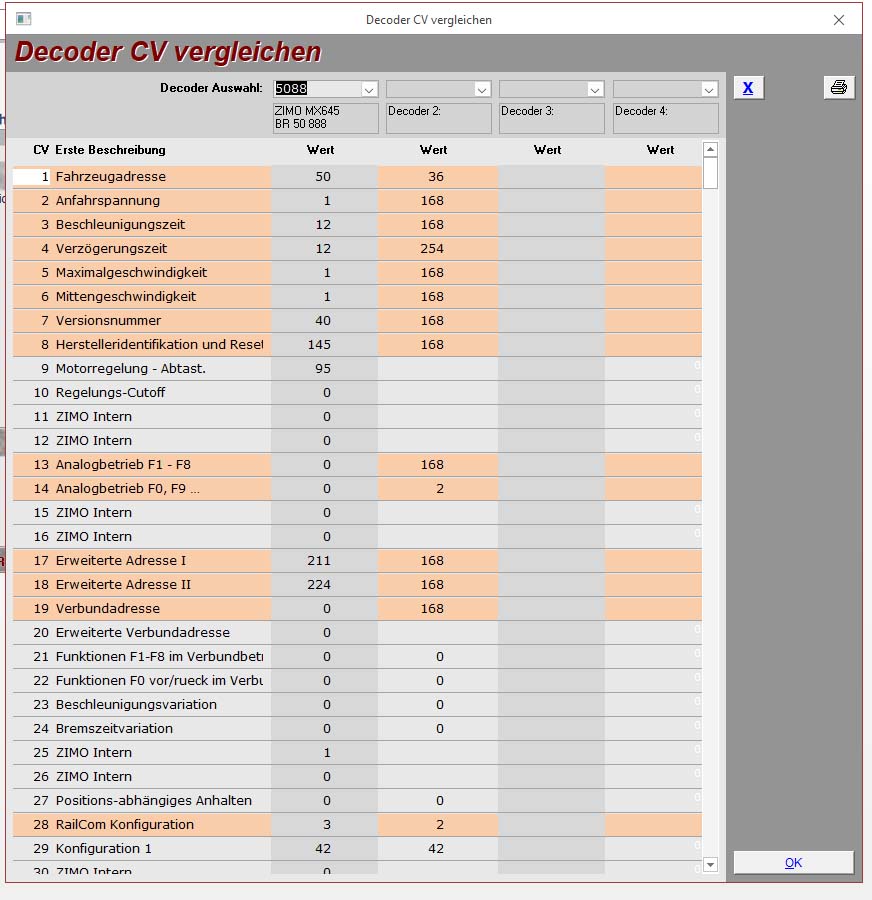Click the blue X clear button
Viewport: 872px width, 900px height.
point(748,88)
